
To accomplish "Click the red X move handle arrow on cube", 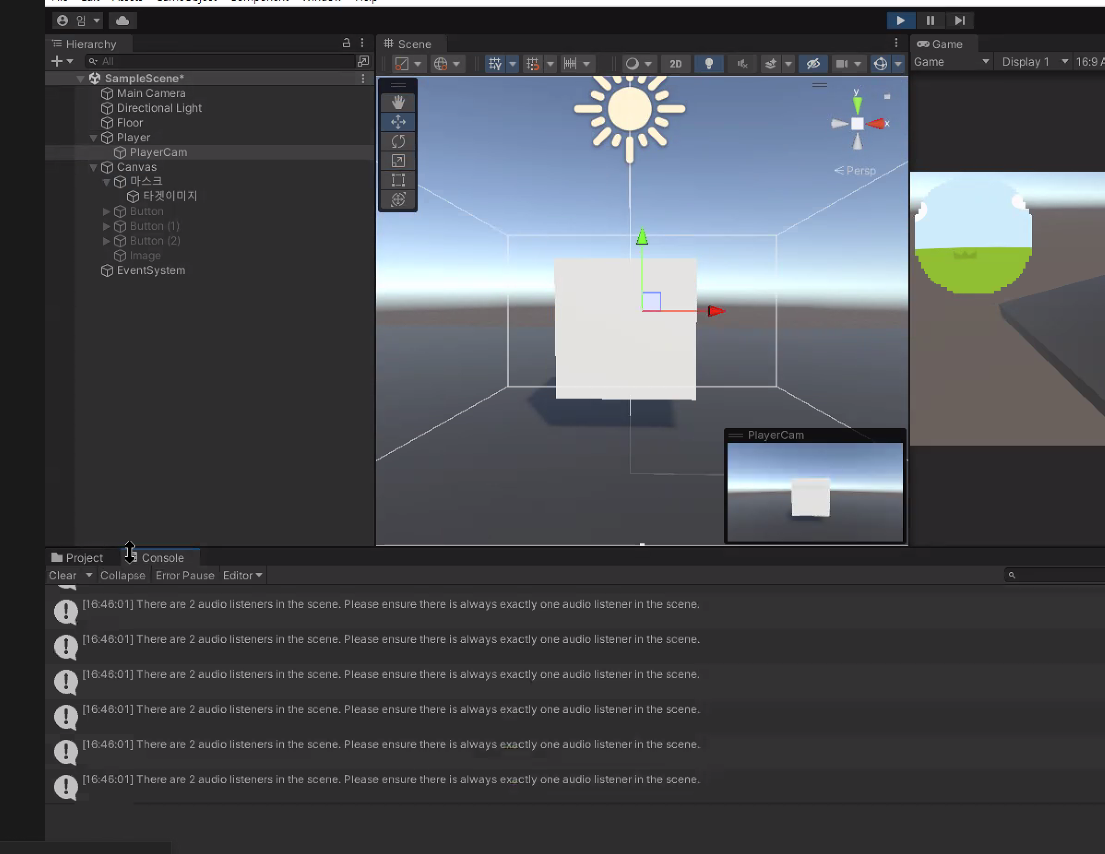I will click(716, 311).
